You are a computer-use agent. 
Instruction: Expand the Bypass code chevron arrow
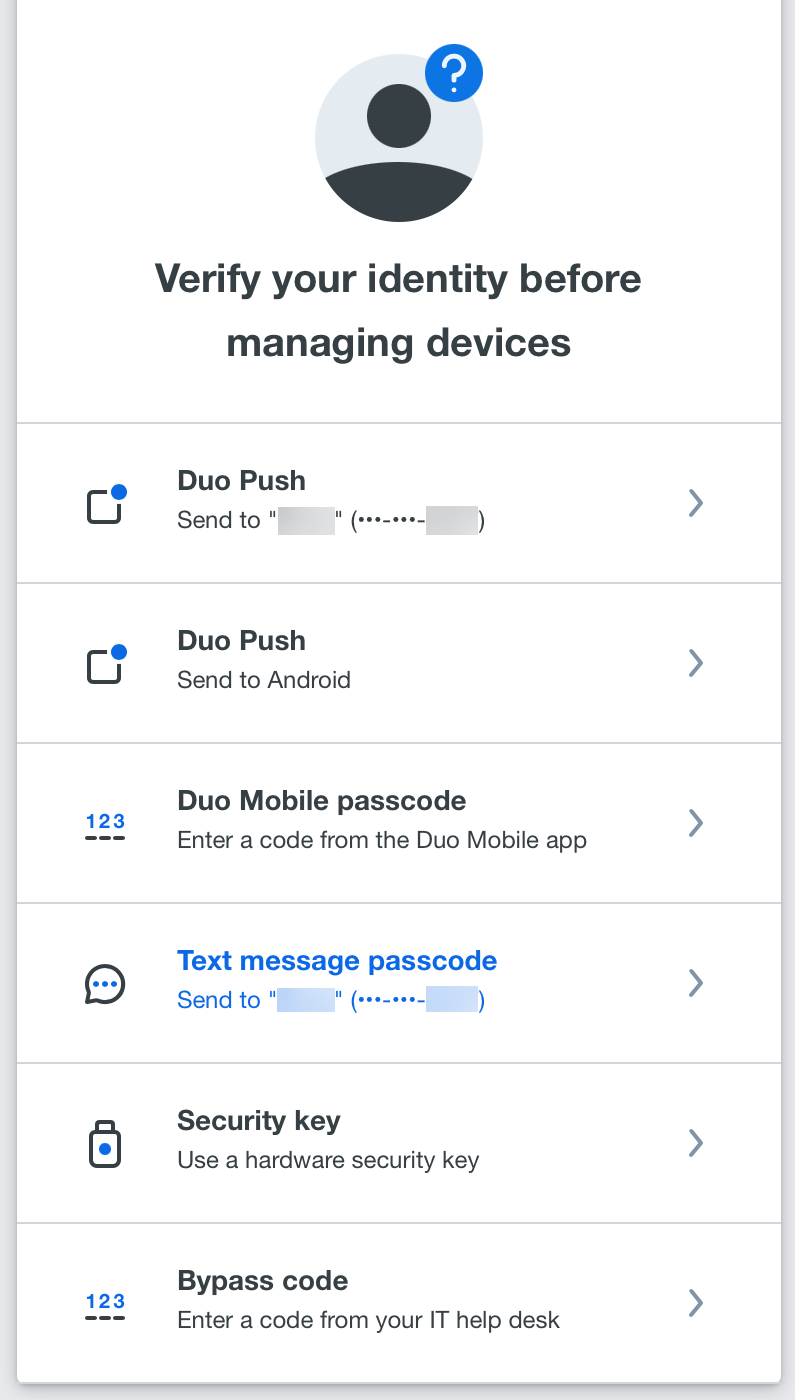click(x=696, y=1303)
